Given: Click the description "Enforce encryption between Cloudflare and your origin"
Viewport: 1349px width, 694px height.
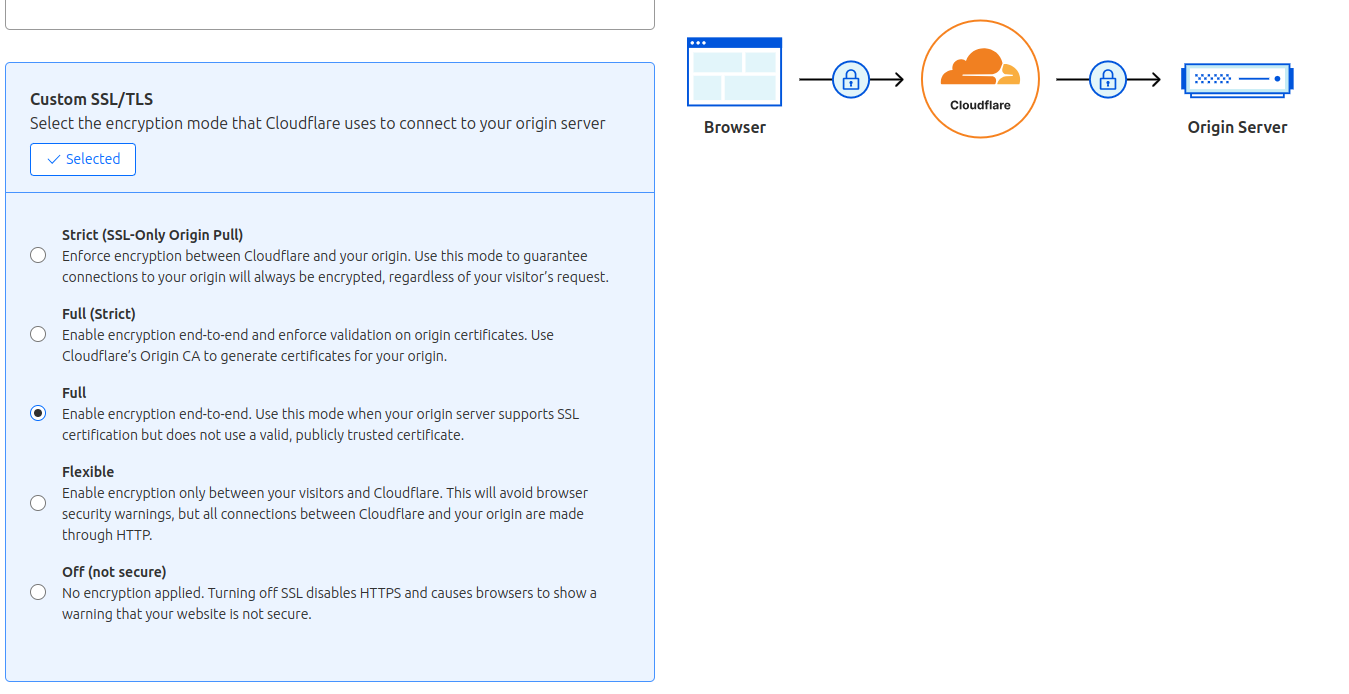Looking at the screenshot, I should (x=237, y=256).
